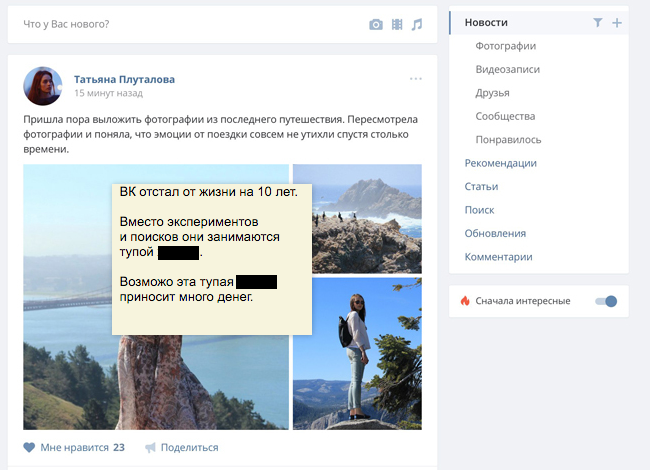Open Татьяна Плуталова's profile avatar

44,86
